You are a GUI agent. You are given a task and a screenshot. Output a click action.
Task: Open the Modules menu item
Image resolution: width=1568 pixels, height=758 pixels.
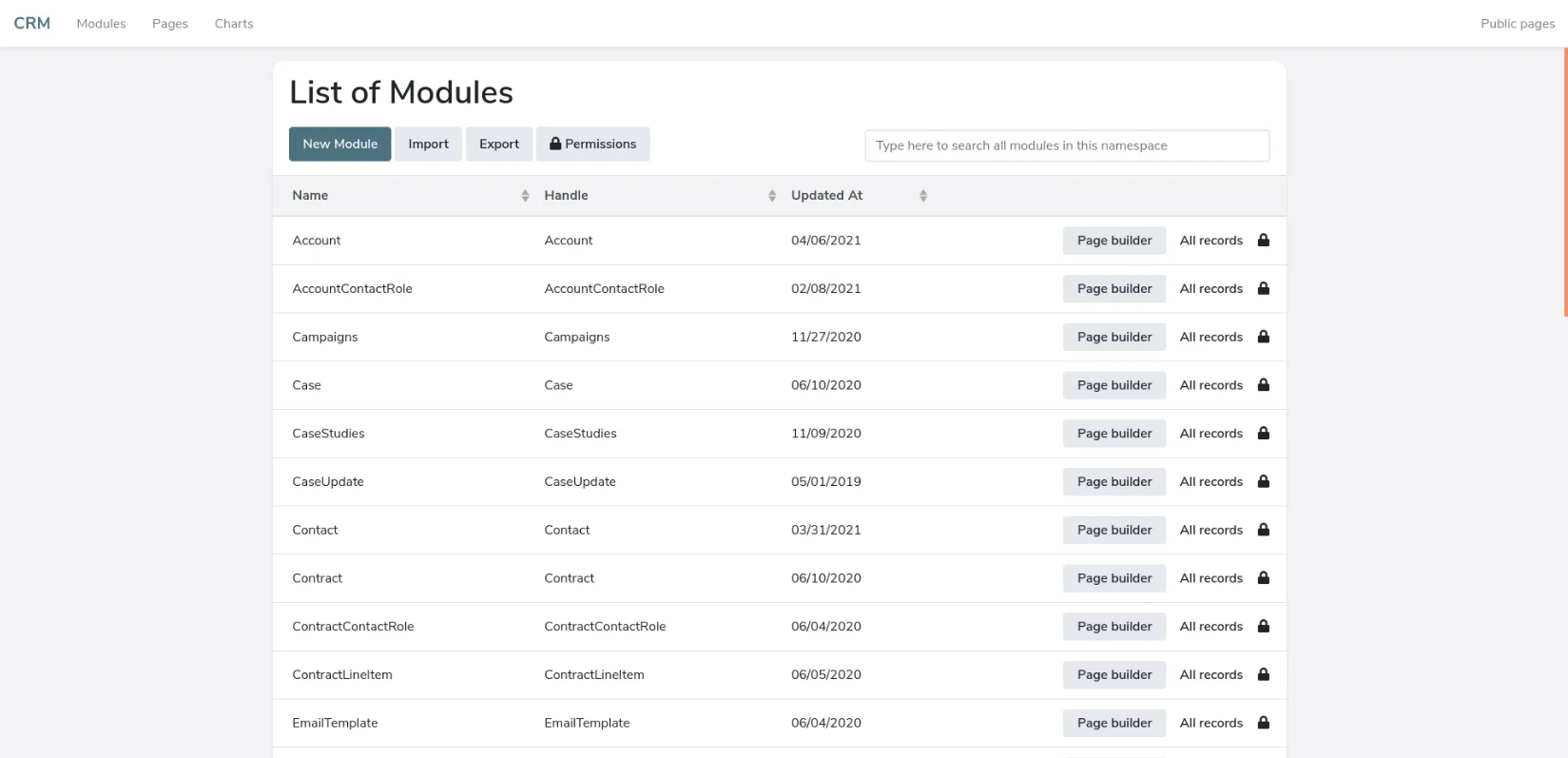tap(101, 24)
